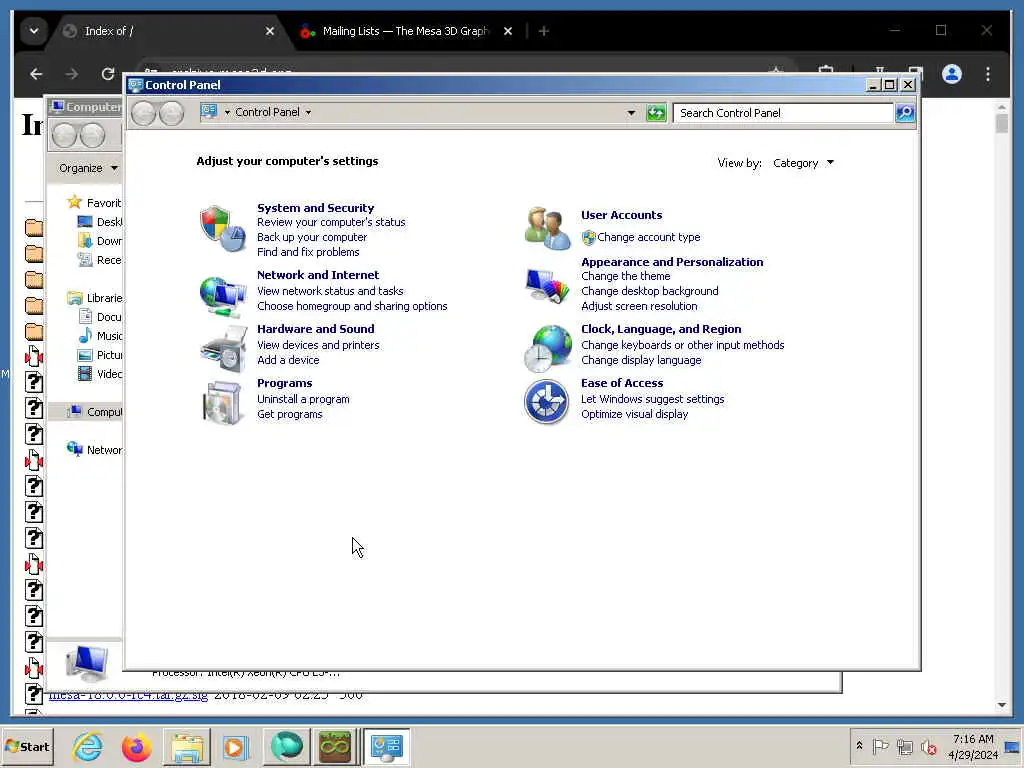
Task: Open Uninstall a program link
Action: click(303, 399)
